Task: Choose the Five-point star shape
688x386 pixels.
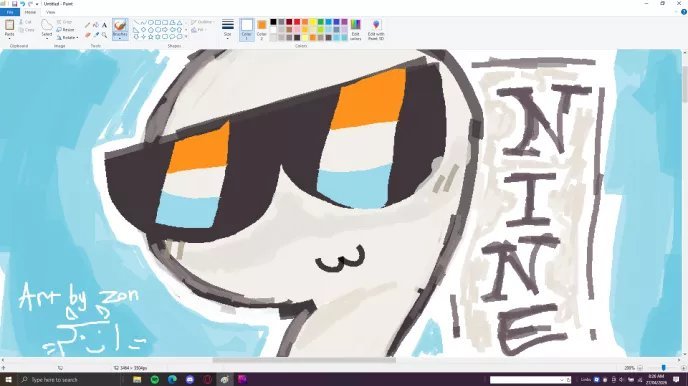Action: coord(150,37)
